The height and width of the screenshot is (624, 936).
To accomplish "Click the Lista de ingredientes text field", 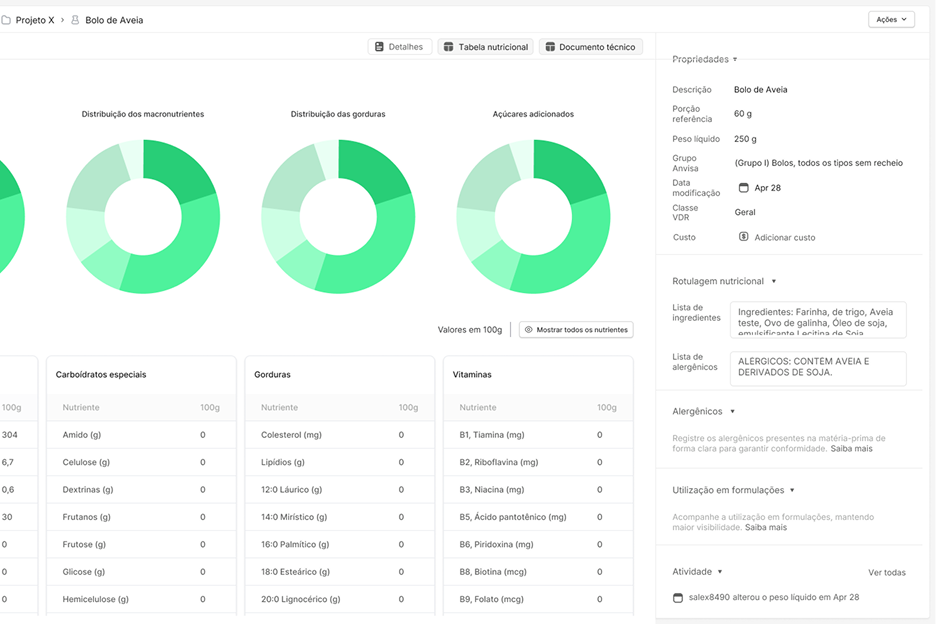I will pos(817,320).
